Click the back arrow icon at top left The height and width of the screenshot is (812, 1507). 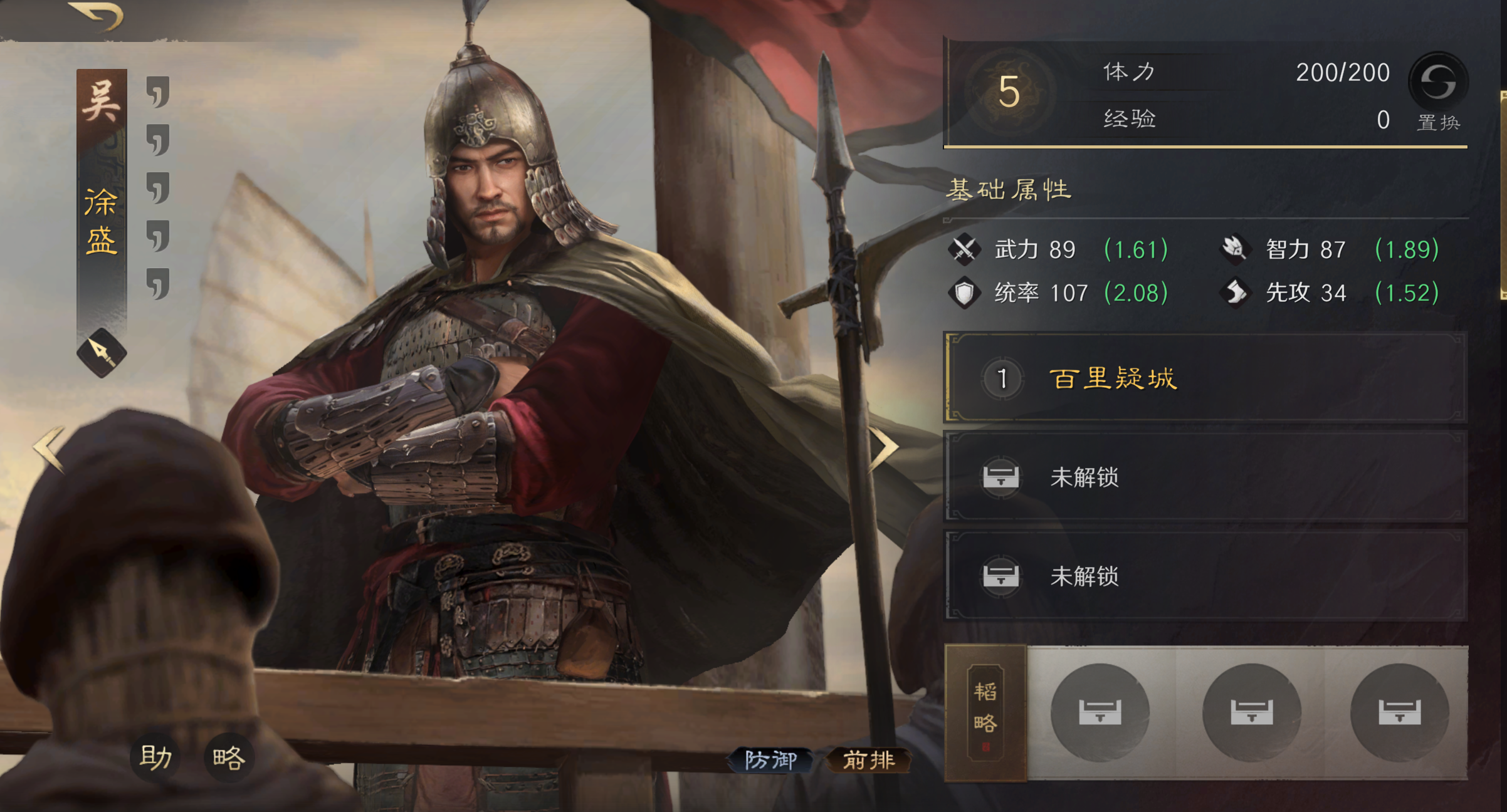(97, 16)
